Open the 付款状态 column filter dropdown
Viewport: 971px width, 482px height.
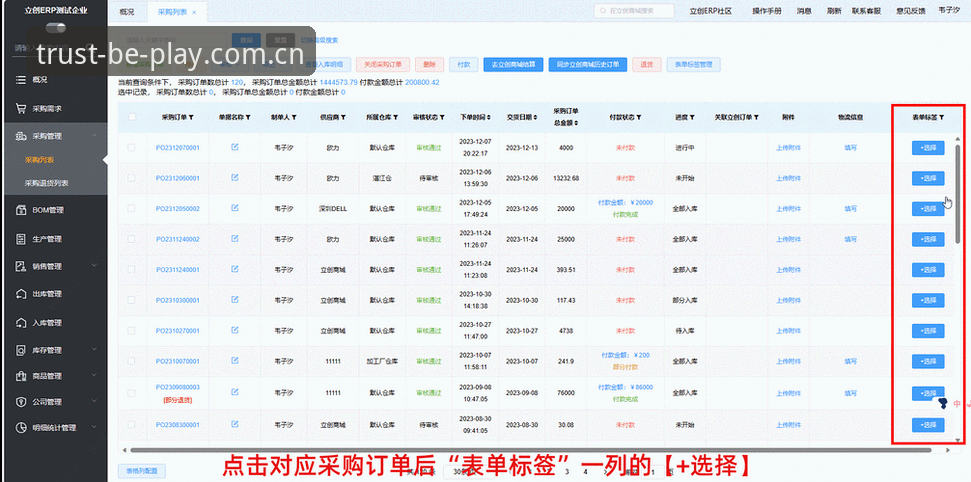tap(638, 116)
